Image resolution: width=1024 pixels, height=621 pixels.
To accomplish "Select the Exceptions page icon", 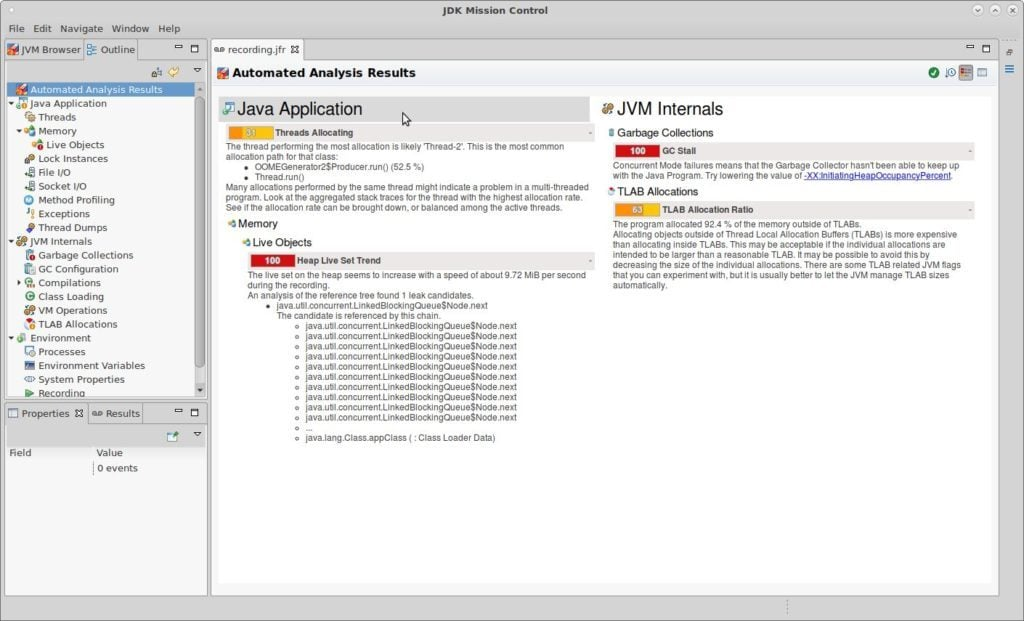I will point(29,214).
